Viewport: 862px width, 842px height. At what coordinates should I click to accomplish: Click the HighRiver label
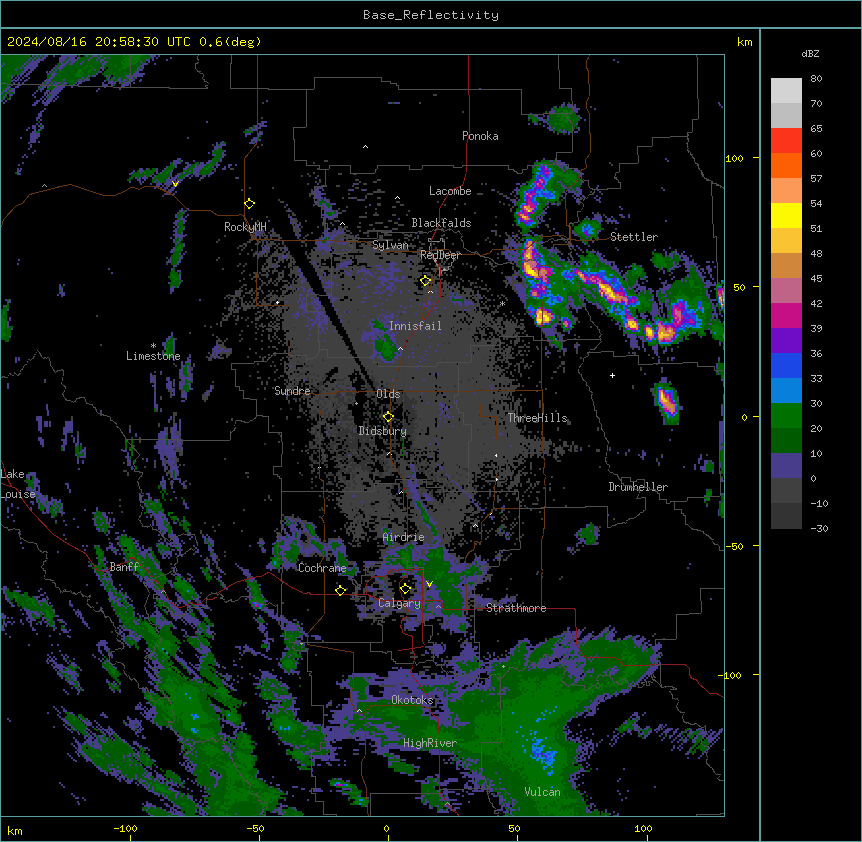430,743
